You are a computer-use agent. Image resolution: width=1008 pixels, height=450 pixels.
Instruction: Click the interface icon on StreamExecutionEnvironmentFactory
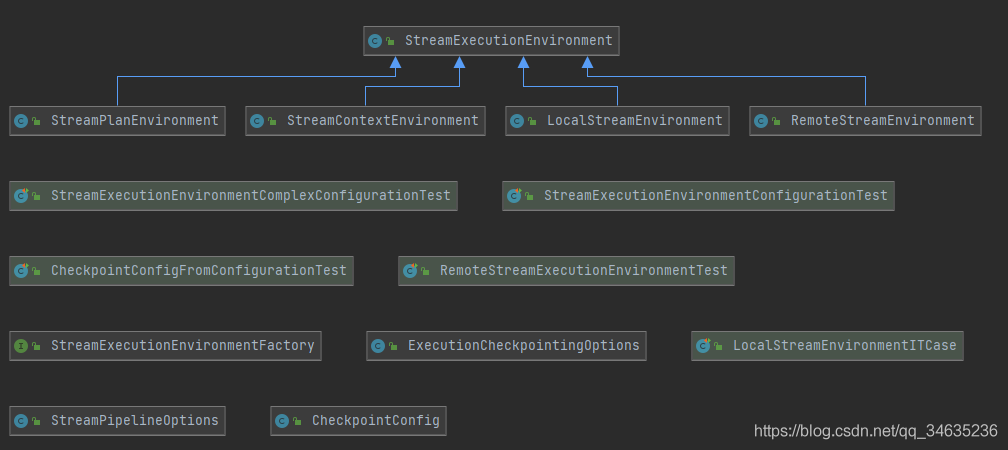[x=21, y=346]
